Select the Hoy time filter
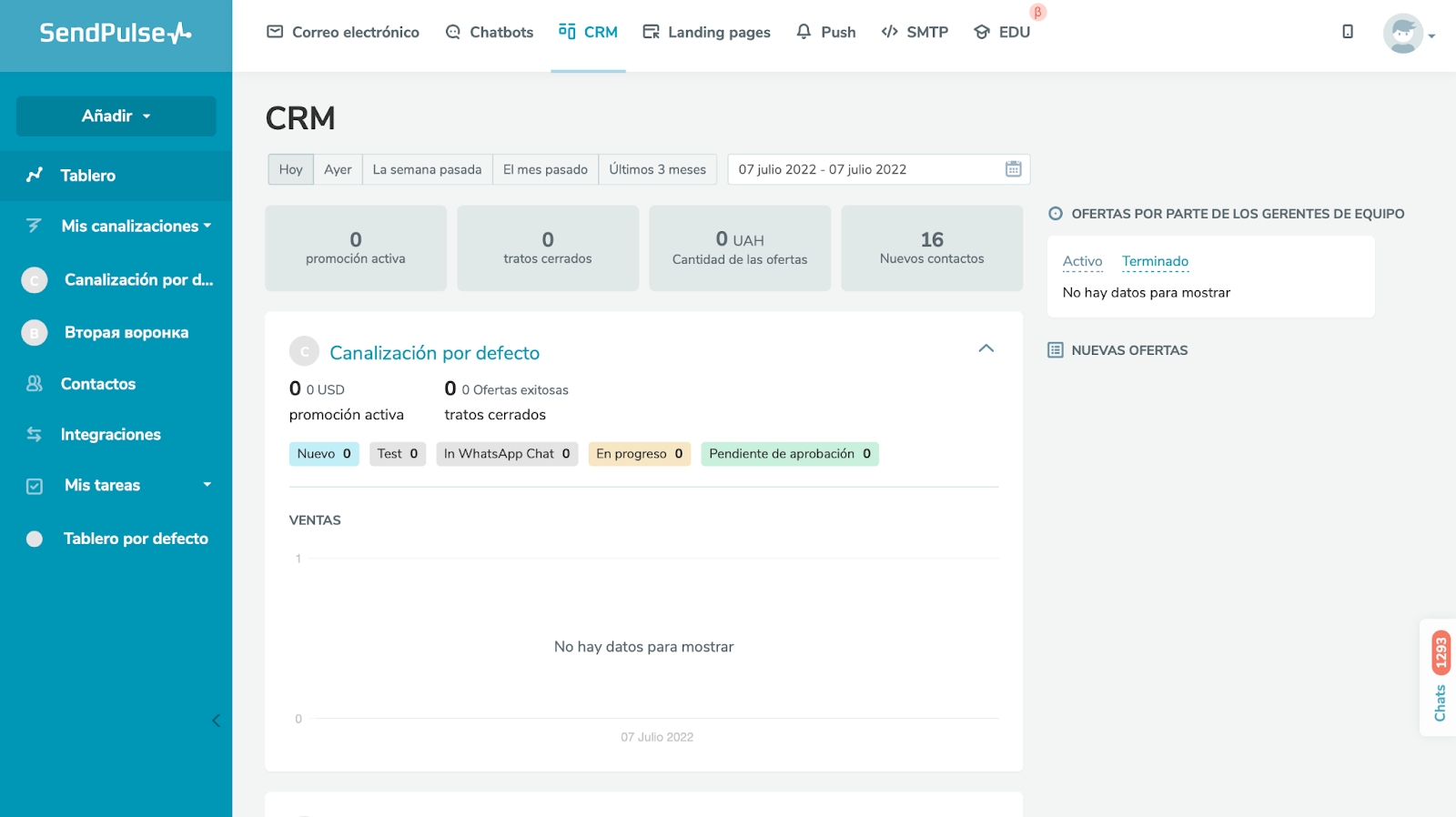1456x817 pixels. pyautogui.click(x=290, y=169)
